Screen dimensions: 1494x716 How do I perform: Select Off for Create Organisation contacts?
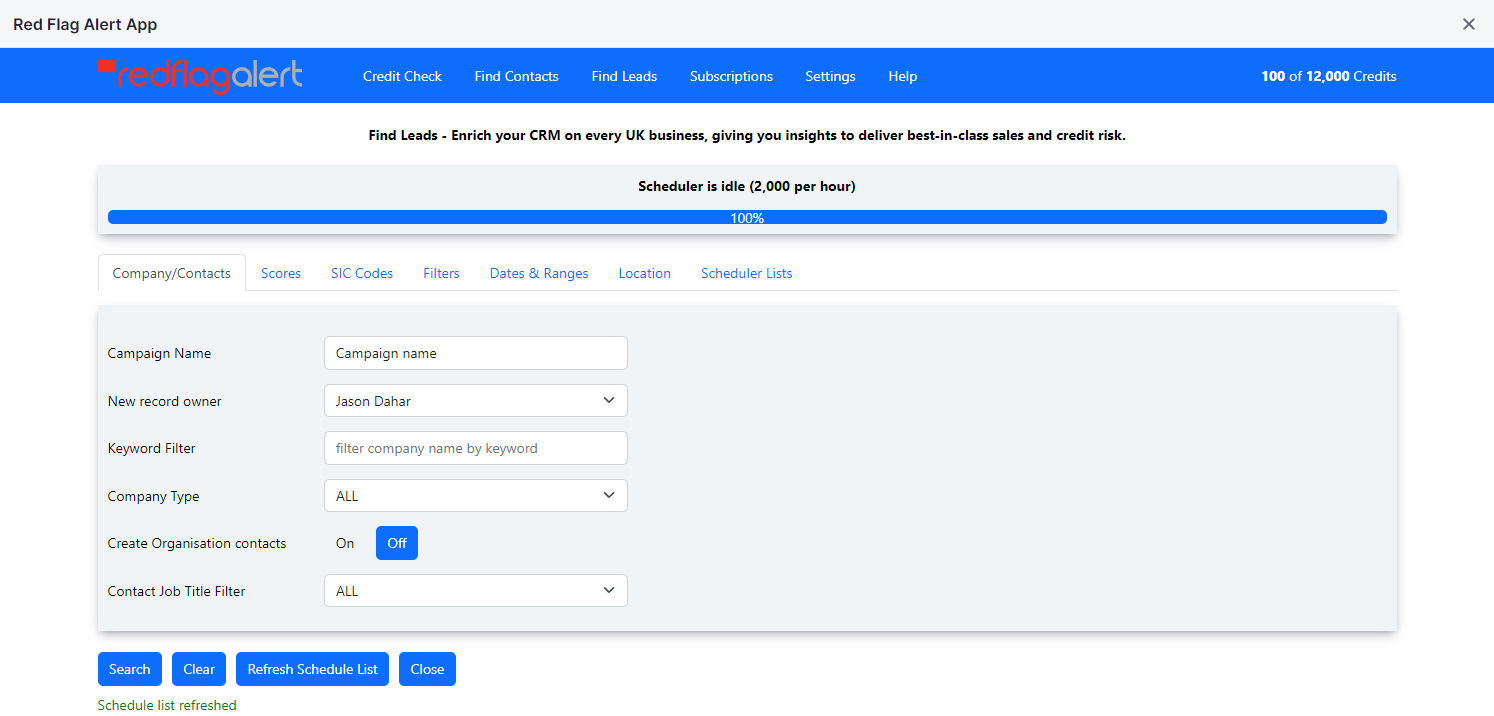click(x=397, y=543)
